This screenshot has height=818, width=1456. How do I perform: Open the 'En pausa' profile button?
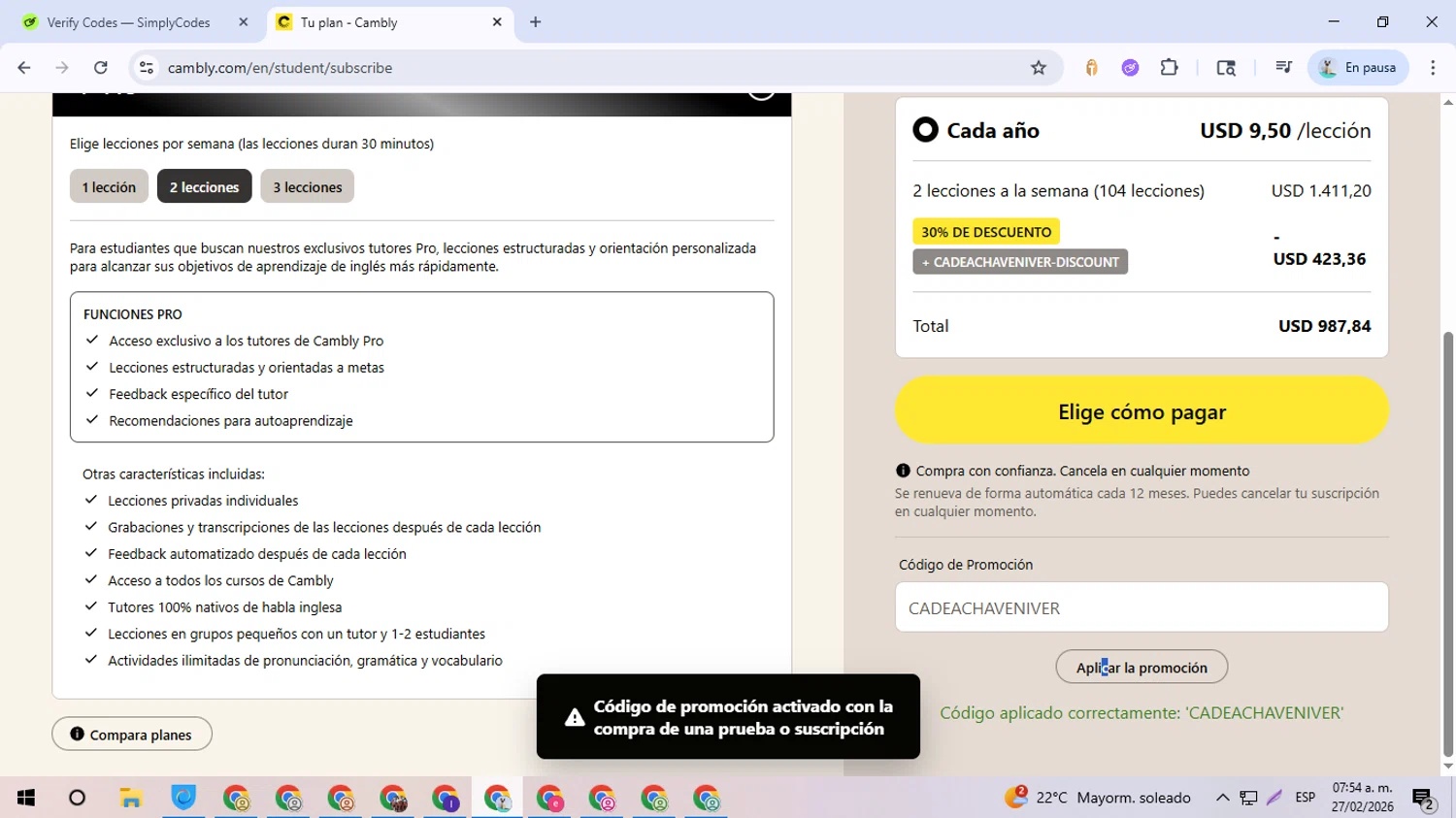pos(1358,68)
